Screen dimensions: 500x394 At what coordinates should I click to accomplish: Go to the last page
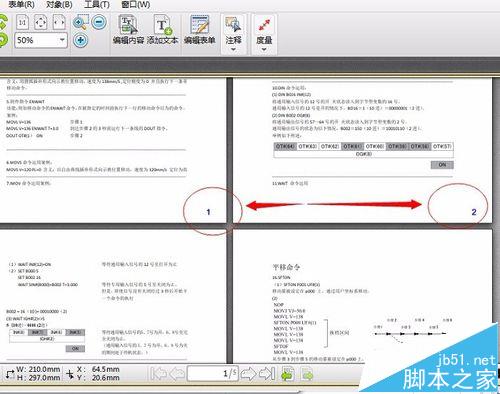click(x=267, y=374)
